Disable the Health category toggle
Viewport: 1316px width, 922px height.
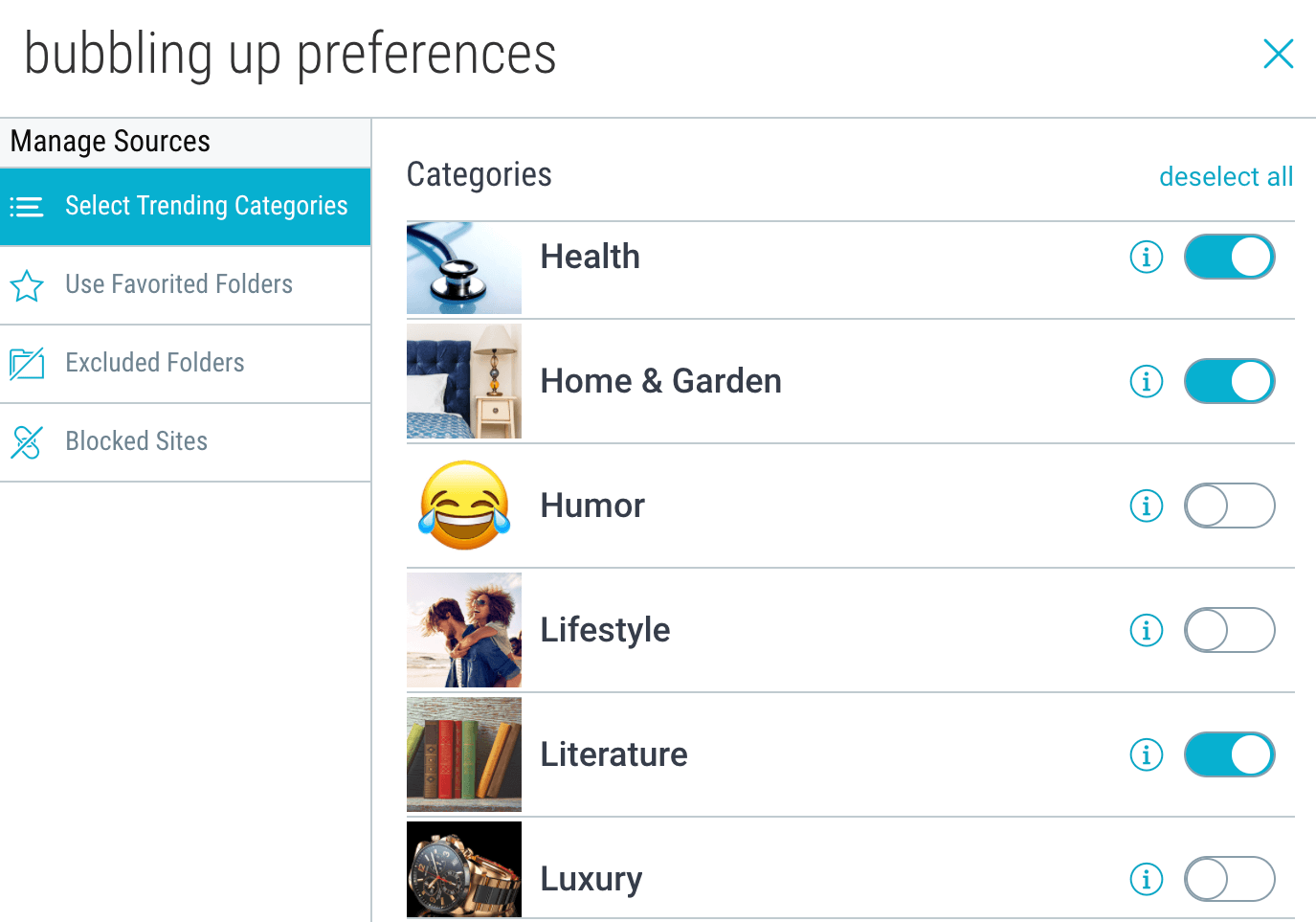click(1229, 257)
